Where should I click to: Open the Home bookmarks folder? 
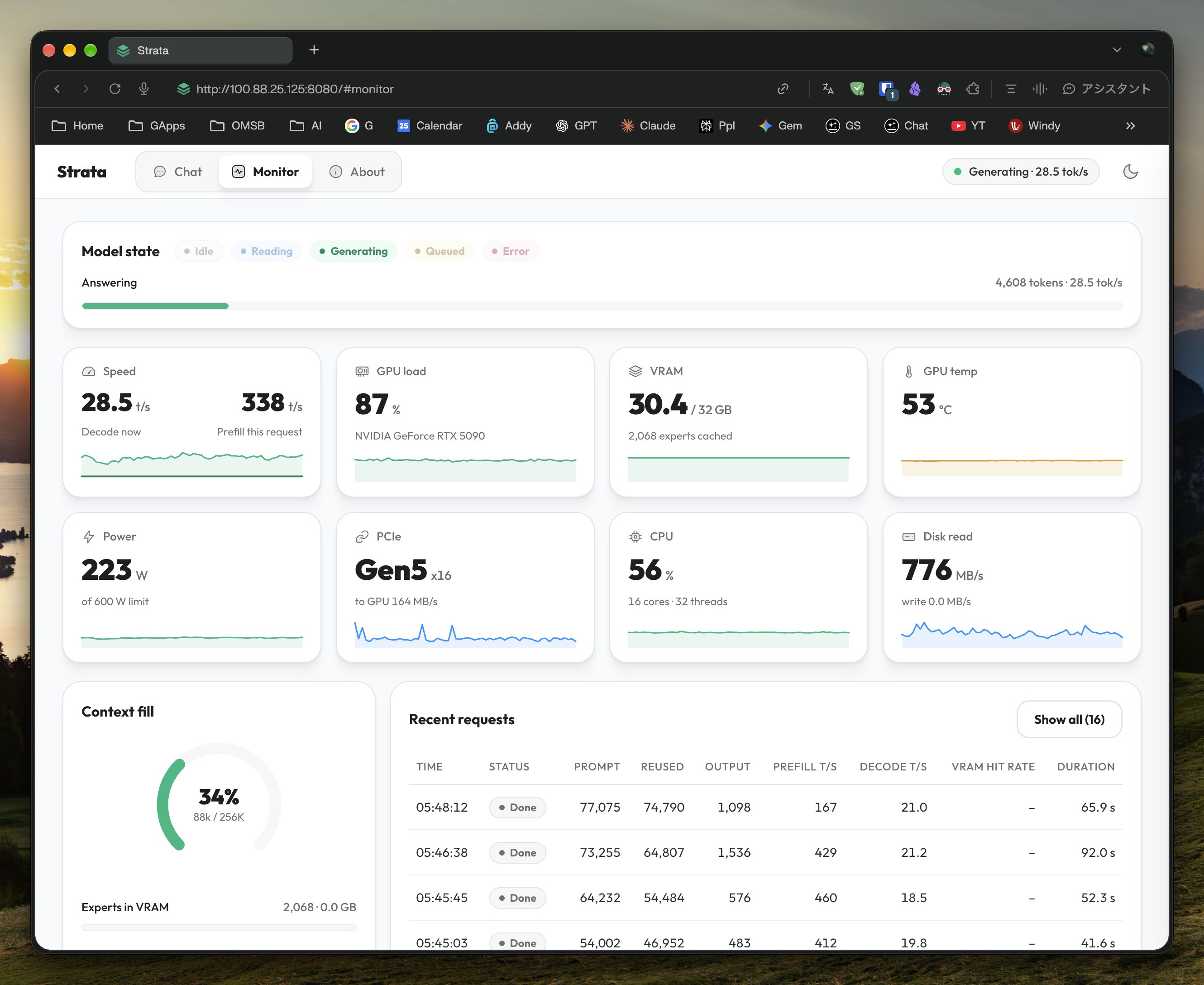(77, 125)
